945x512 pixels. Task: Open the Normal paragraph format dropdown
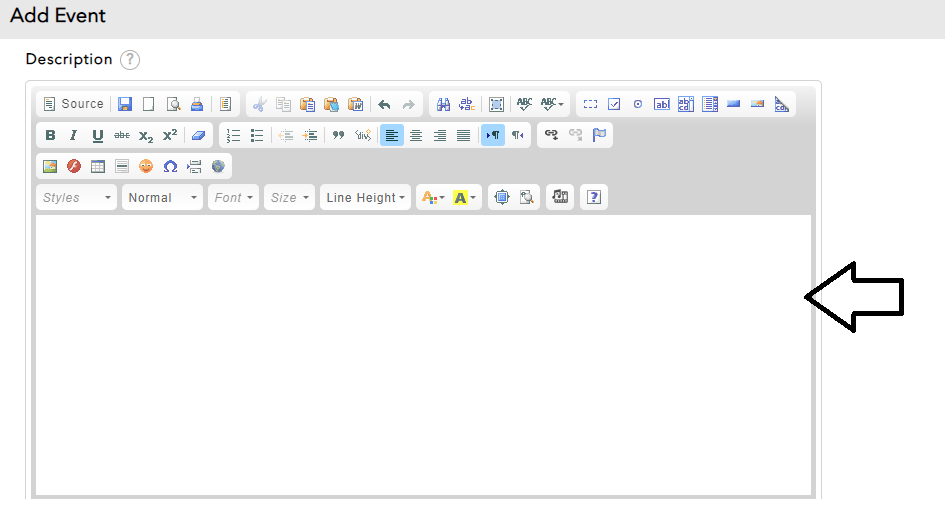[x=163, y=197]
